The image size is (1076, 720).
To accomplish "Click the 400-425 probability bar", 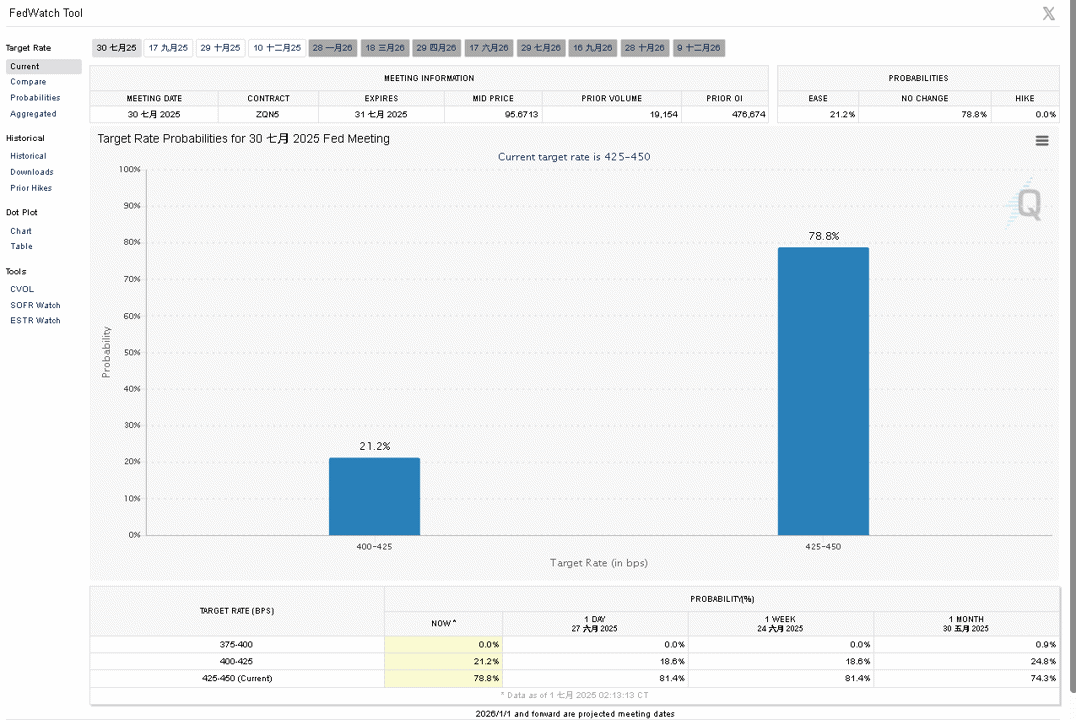I will 374,496.
